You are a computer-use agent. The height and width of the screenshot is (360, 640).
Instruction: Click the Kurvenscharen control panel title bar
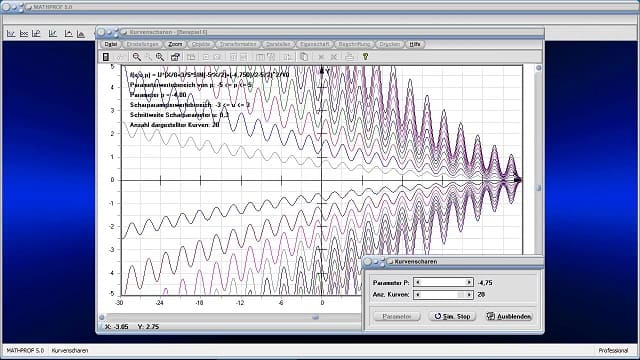pos(453,262)
